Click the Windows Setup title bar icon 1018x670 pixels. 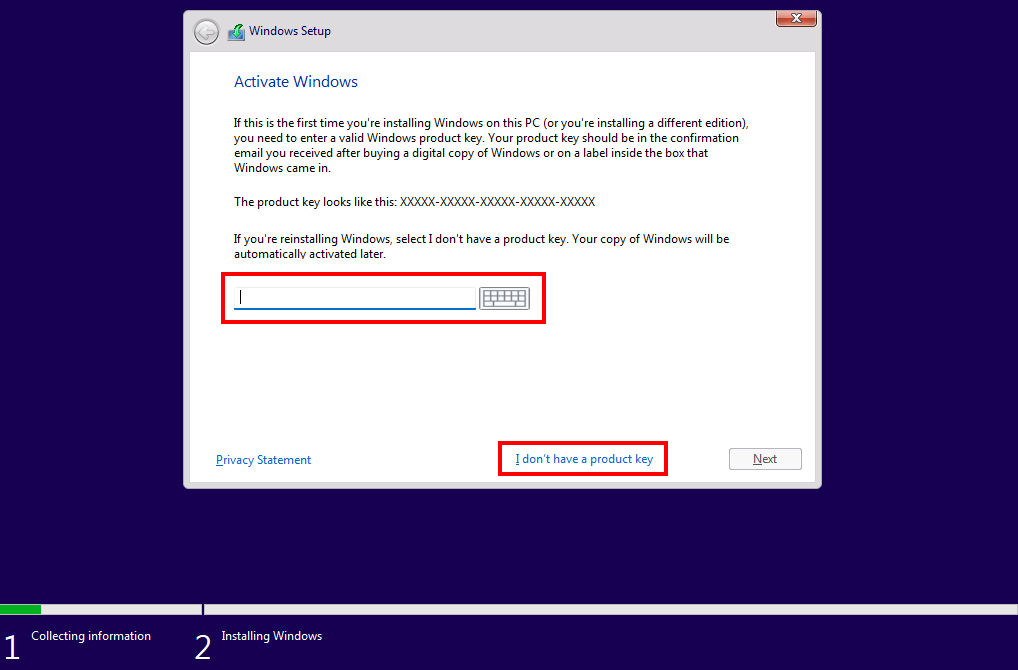[x=236, y=32]
